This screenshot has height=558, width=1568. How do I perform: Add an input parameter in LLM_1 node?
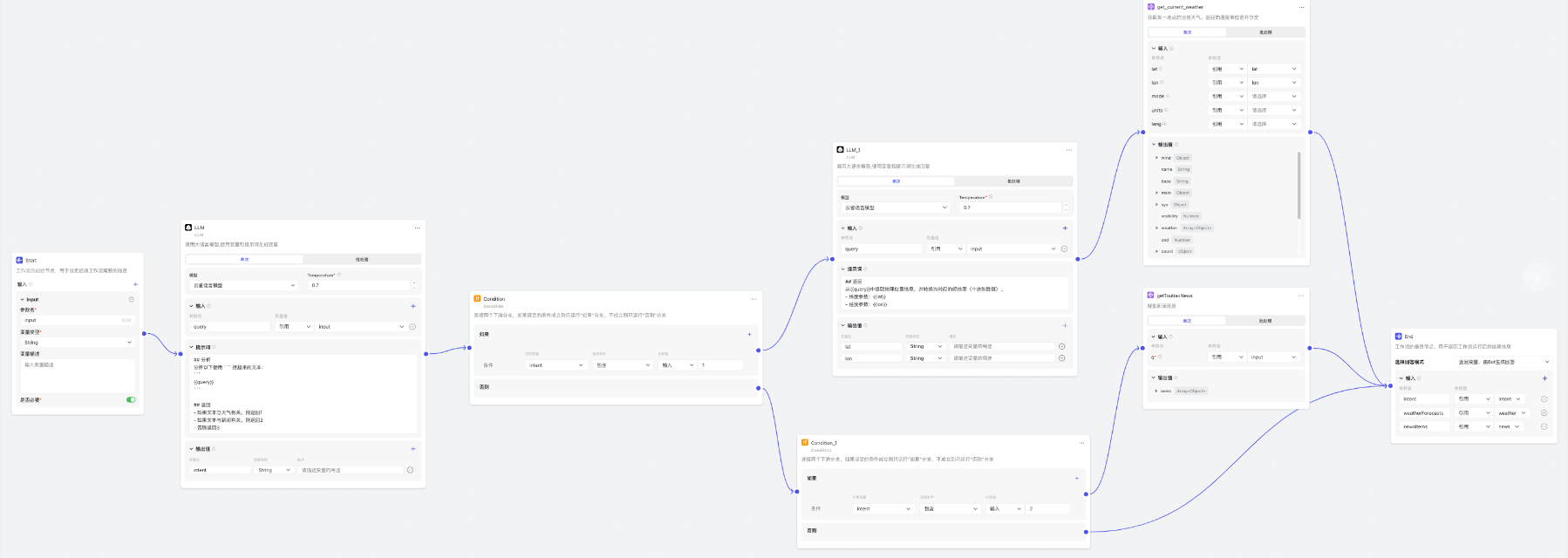click(x=1065, y=228)
